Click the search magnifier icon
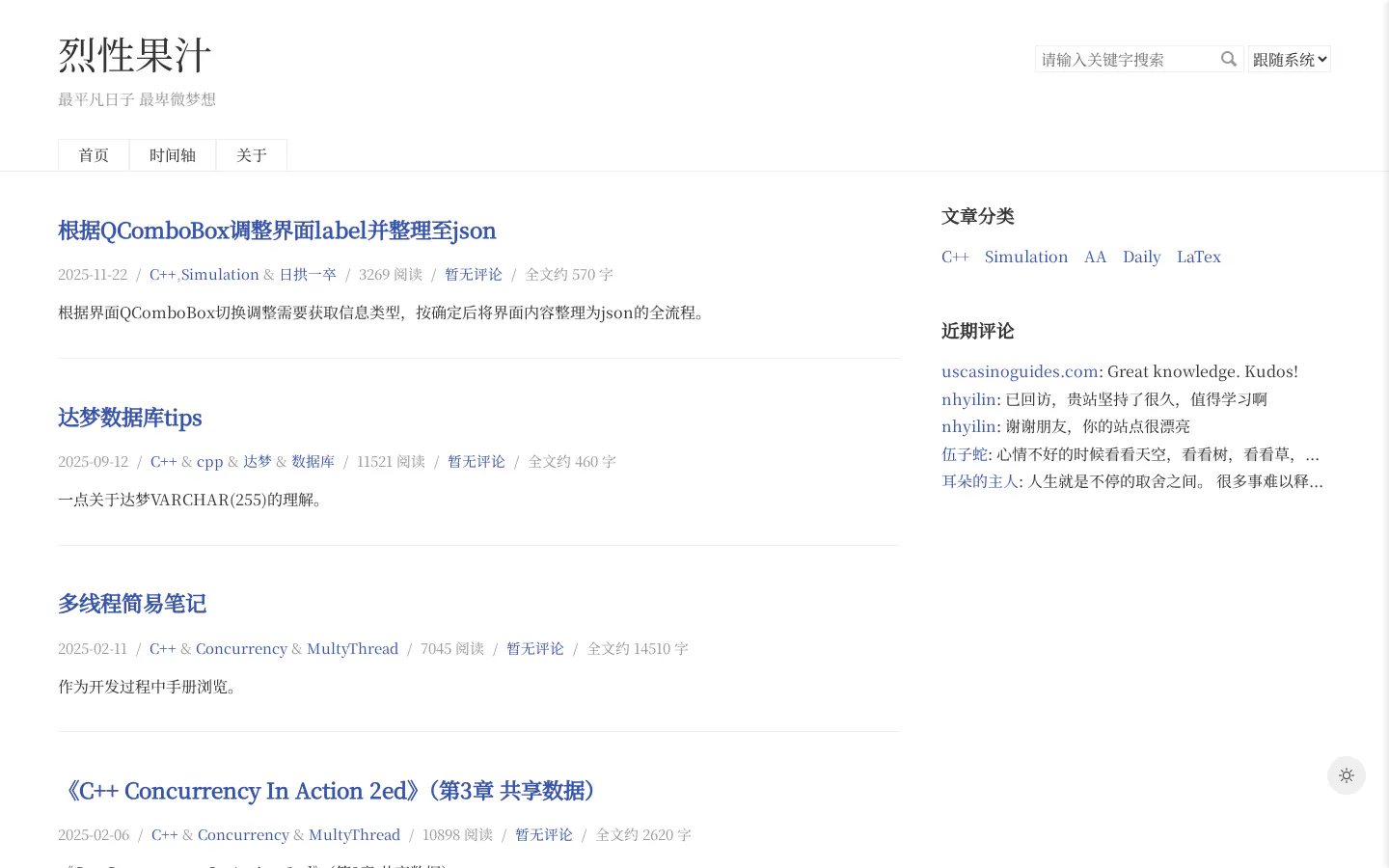 click(x=1228, y=59)
